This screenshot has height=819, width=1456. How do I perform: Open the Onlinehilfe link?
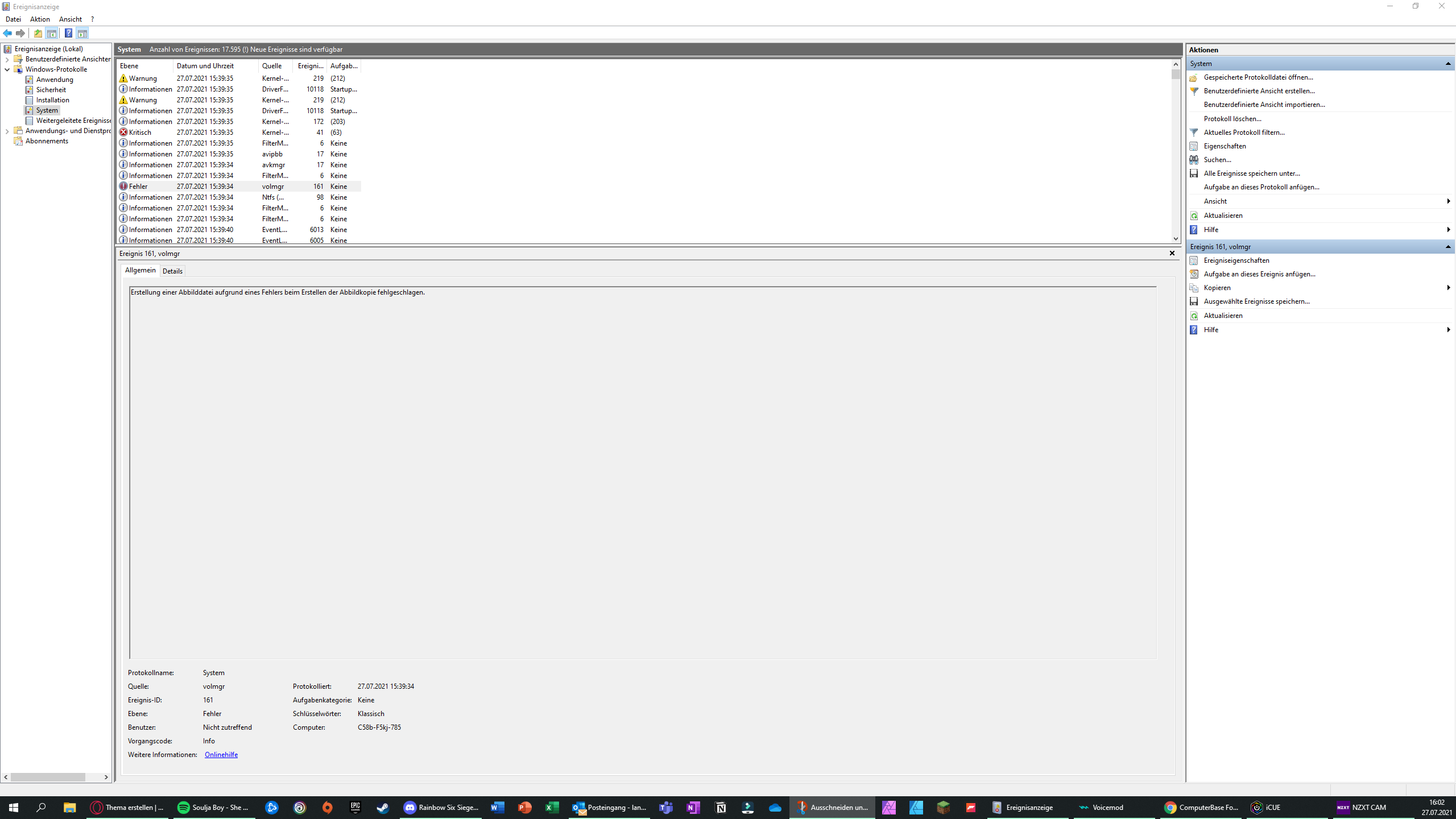[221, 755]
